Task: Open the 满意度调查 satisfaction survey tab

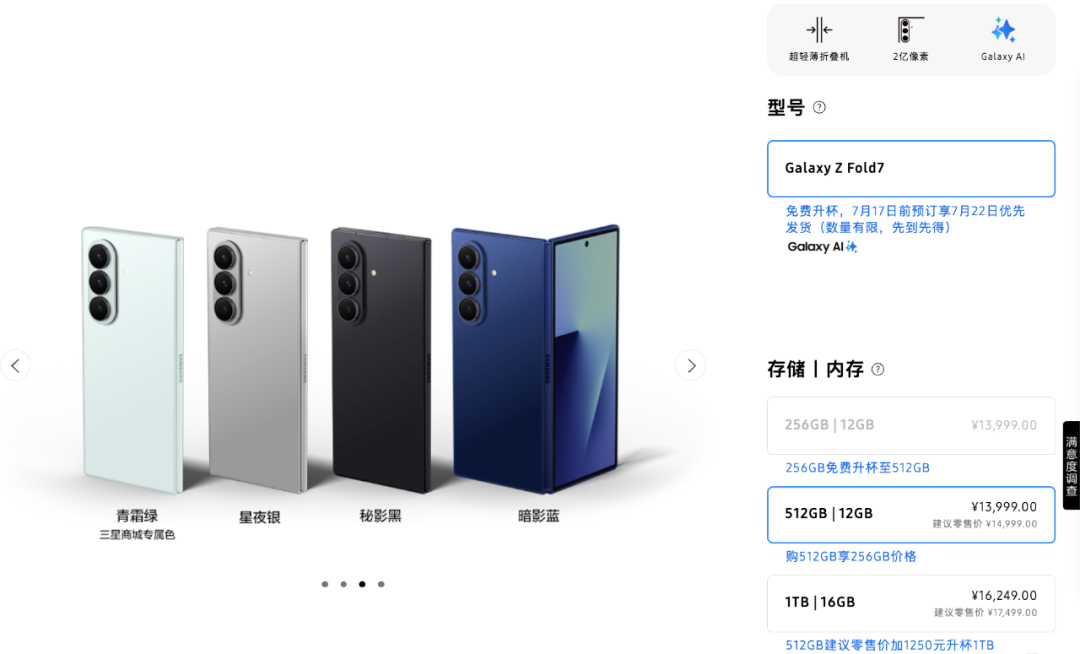Action: point(1071,465)
